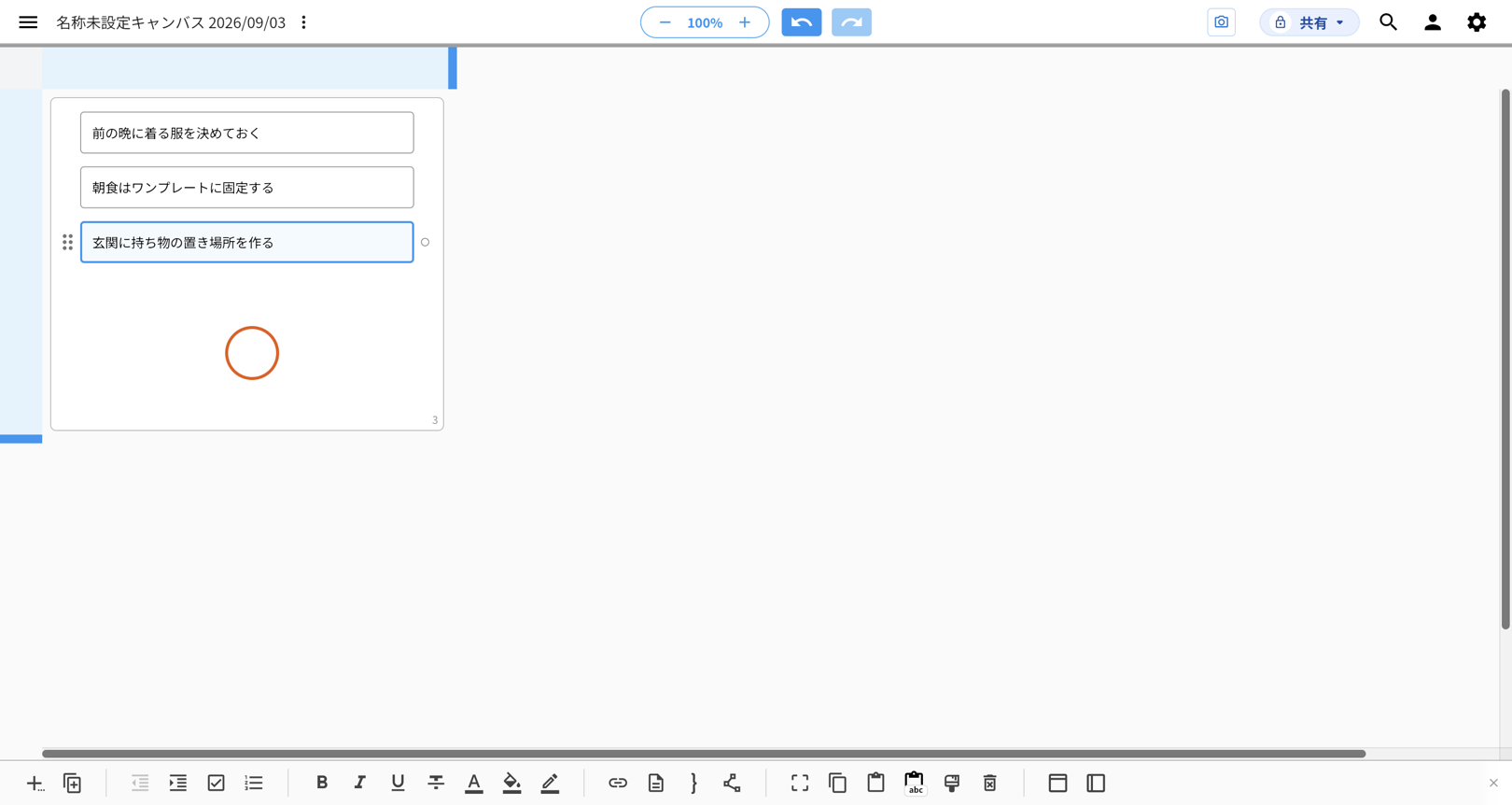The width and height of the screenshot is (1512, 805).
Task: Open the hamburger main menu
Action: pyautogui.click(x=28, y=22)
